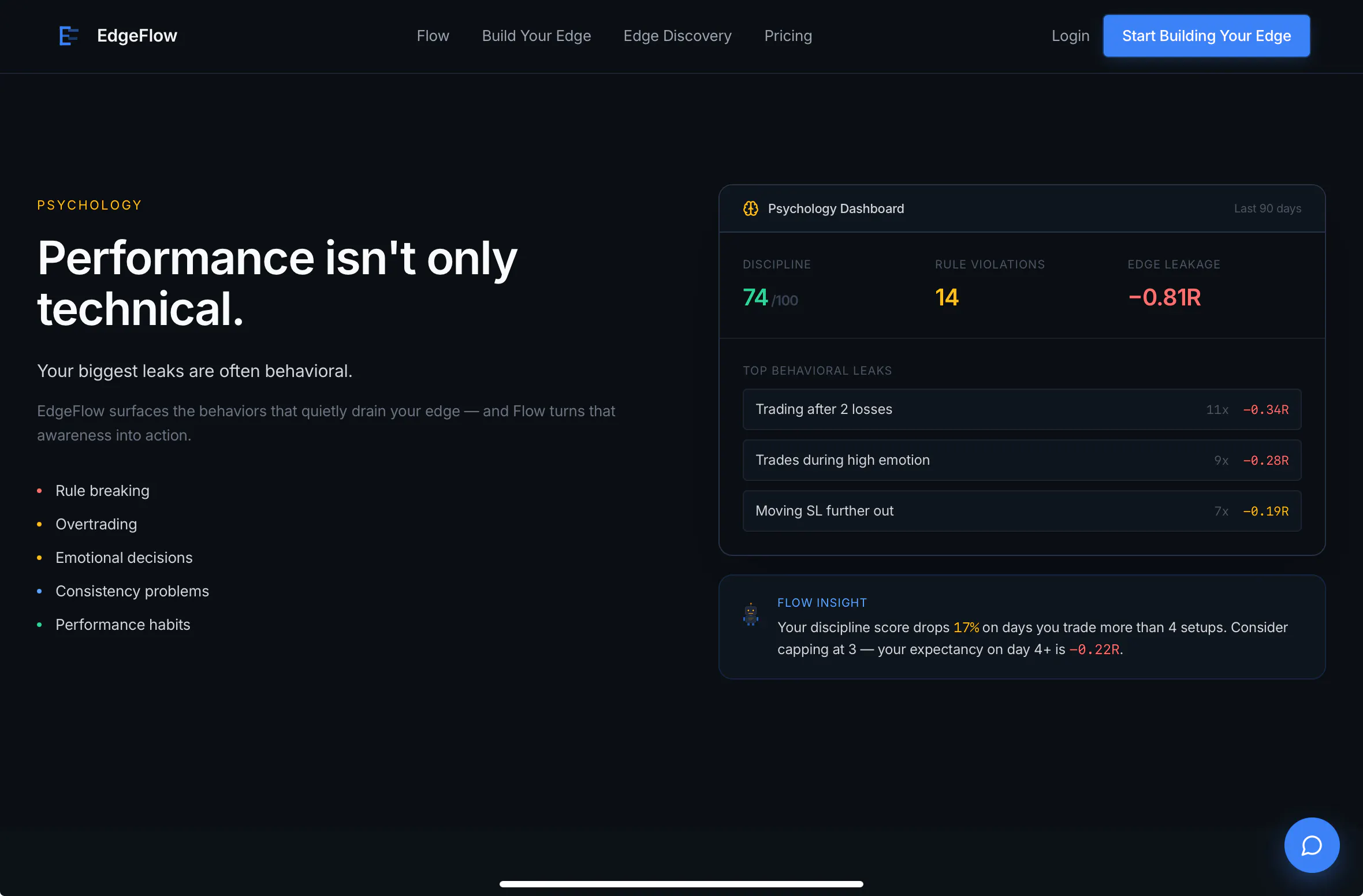Select the Trading after 2 losses row
This screenshot has height=896, width=1363.
1022,409
